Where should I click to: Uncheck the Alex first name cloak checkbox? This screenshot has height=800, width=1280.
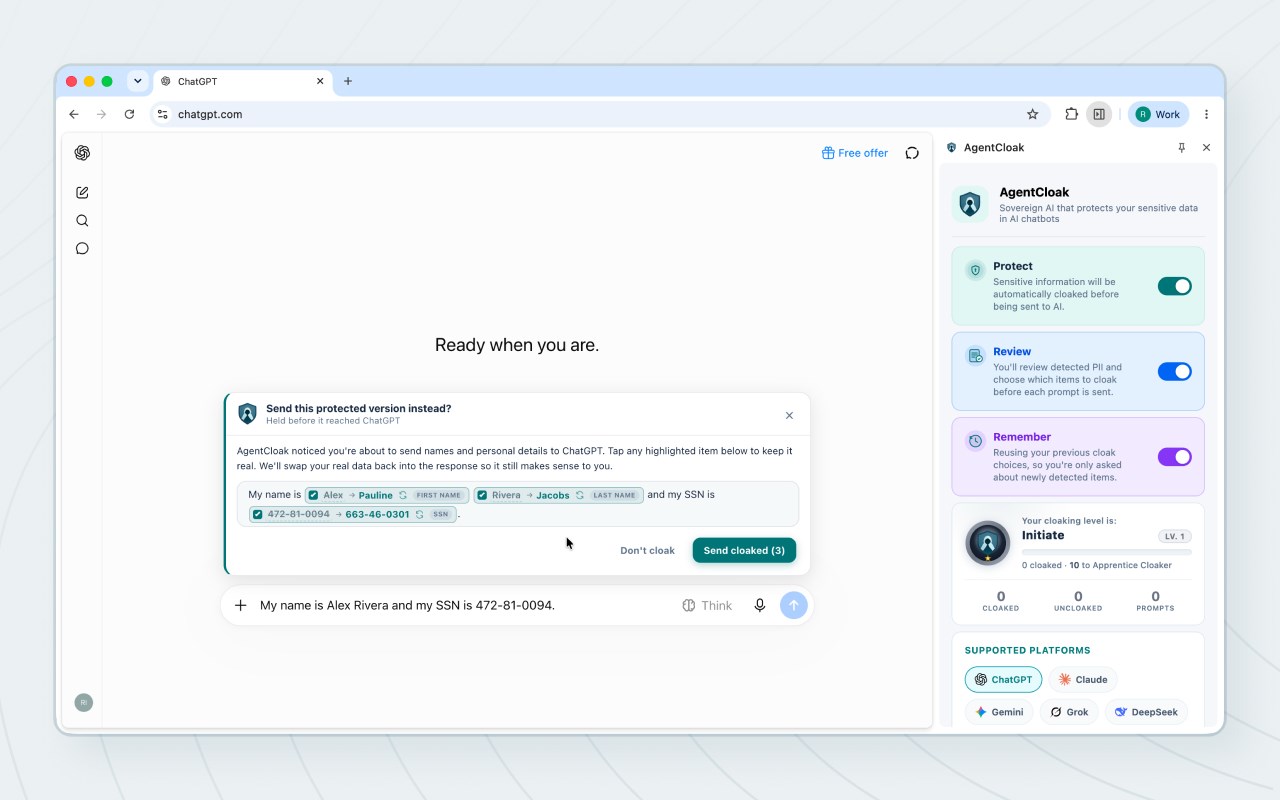(313, 495)
